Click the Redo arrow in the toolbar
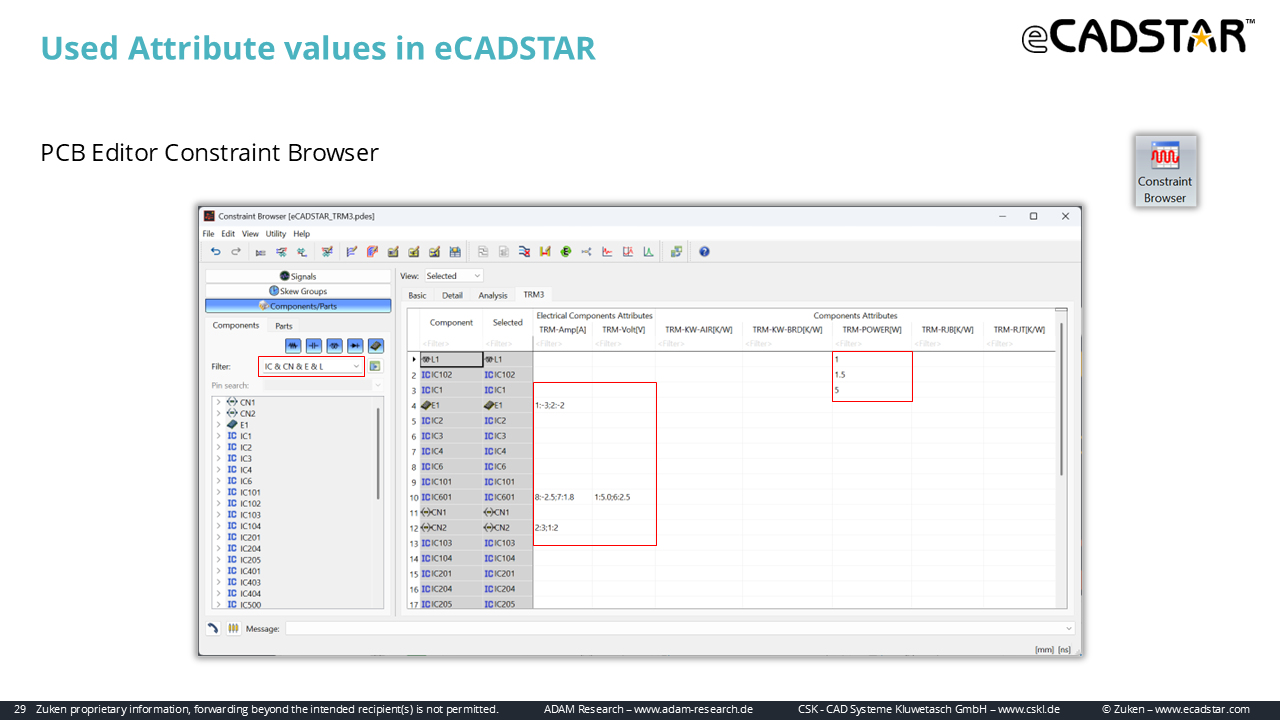The image size is (1280, 720). pyautogui.click(x=236, y=252)
